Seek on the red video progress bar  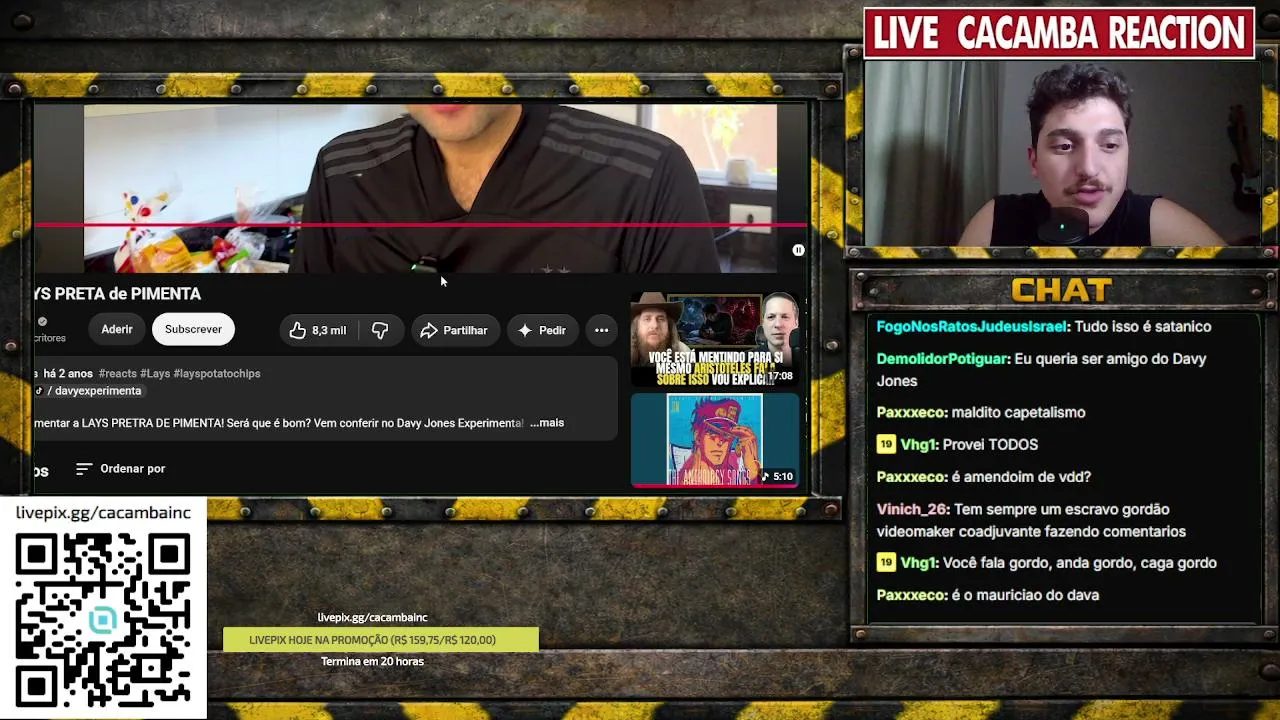click(x=420, y=225)
